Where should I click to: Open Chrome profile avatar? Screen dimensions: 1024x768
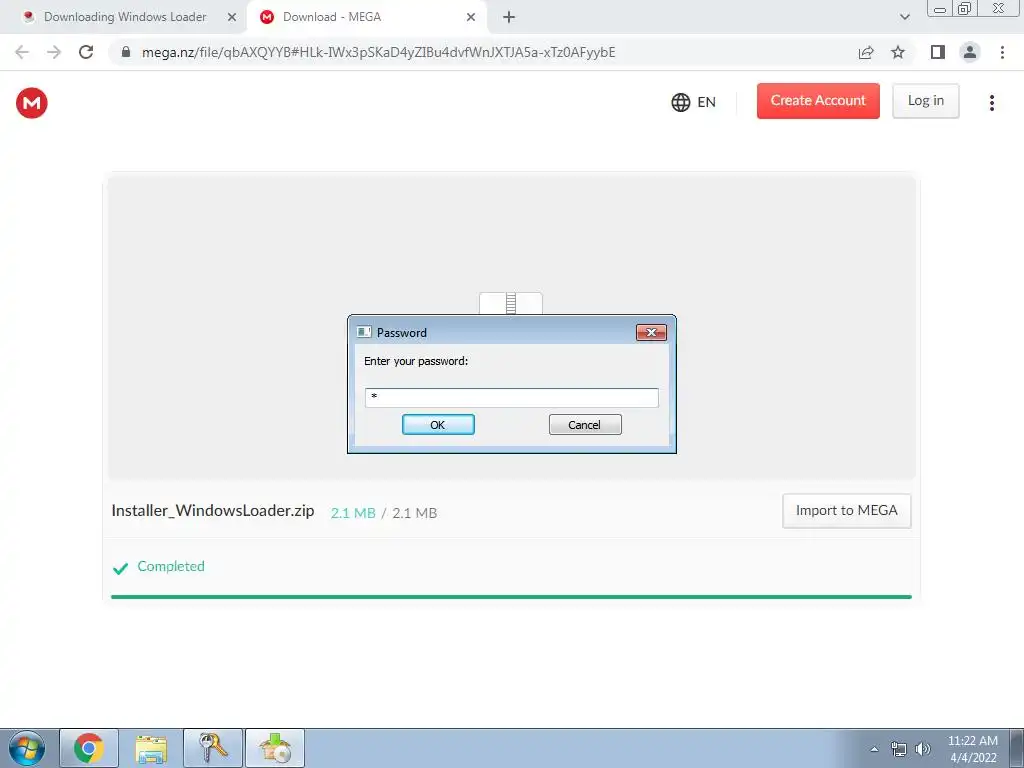point(970,52)
